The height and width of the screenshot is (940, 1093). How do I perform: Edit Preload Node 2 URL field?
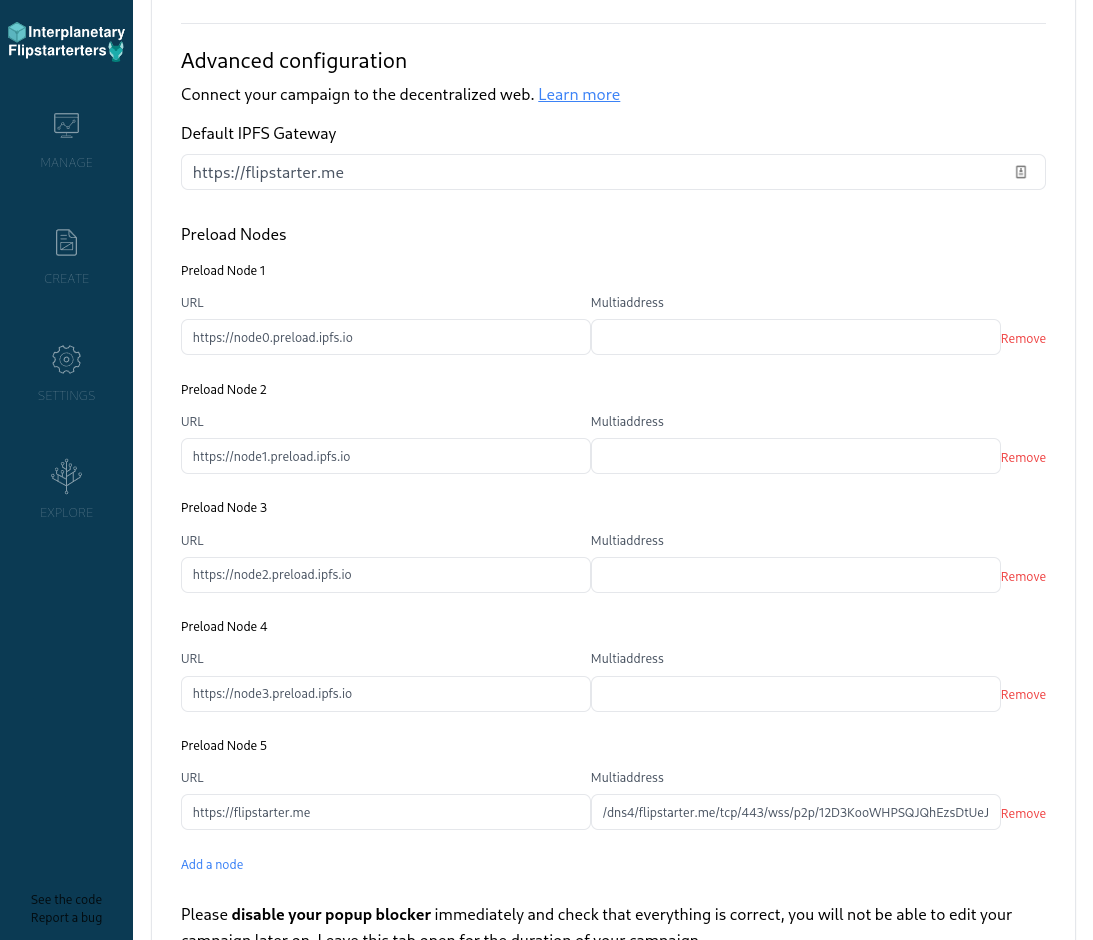pos(385,456)
